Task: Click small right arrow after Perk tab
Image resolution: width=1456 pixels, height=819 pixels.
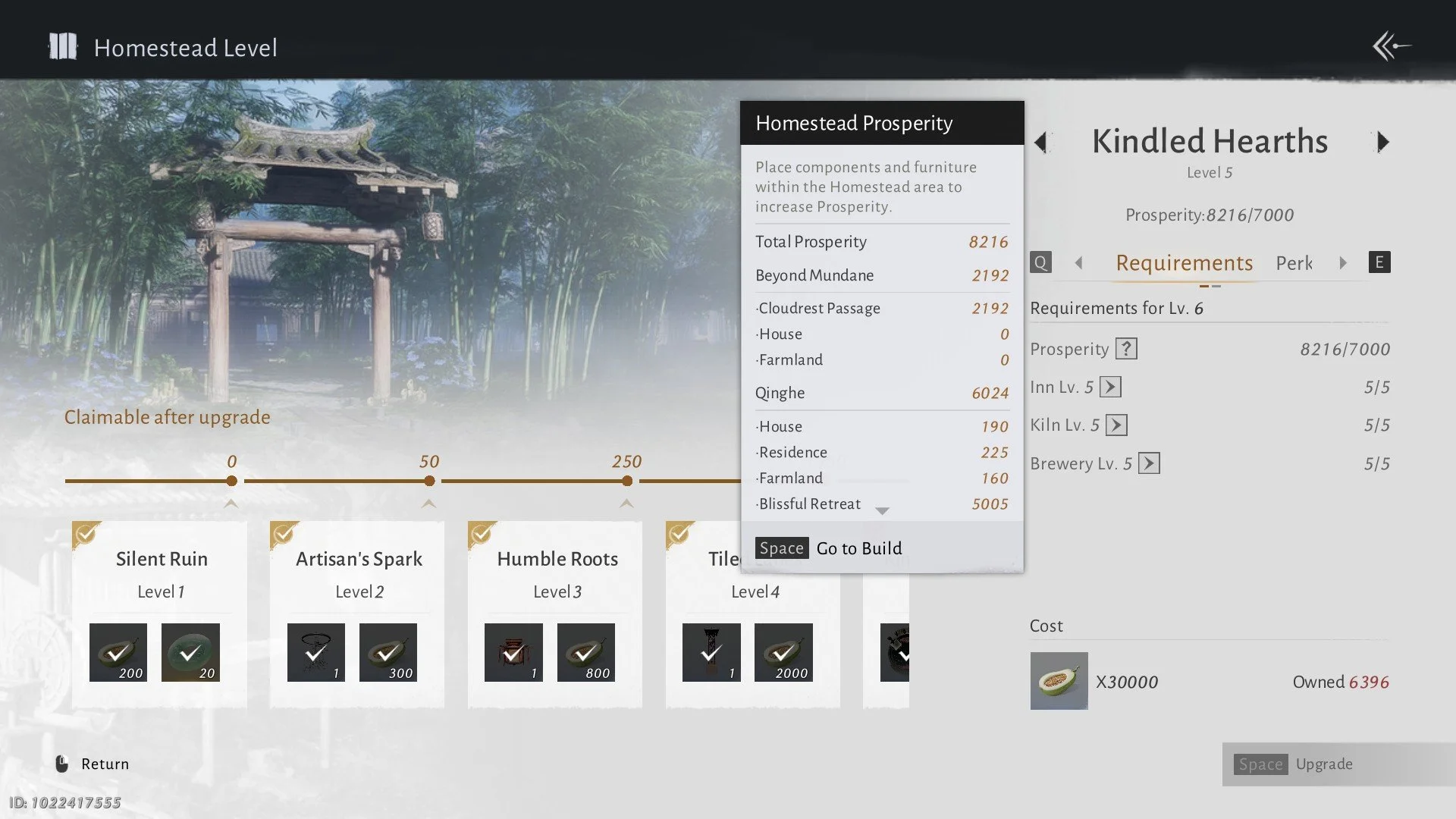Action: pyautogui.click(x=1343, y=262)
